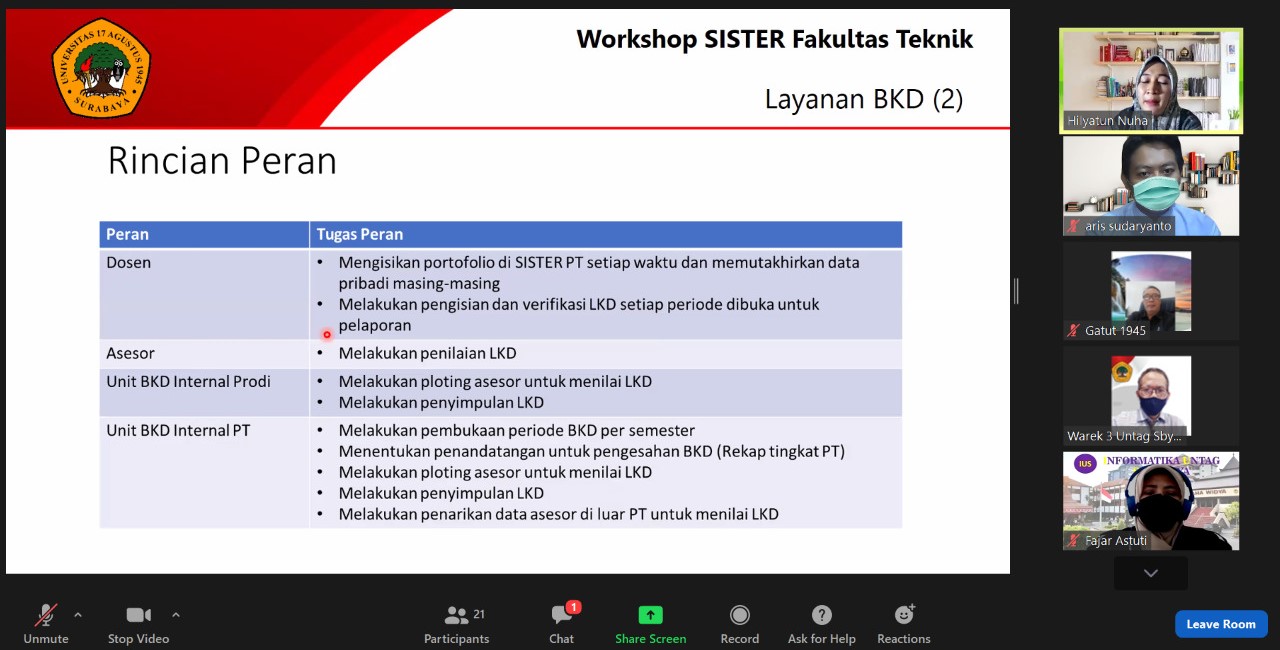Open the Chat panel

pos(561,615)
